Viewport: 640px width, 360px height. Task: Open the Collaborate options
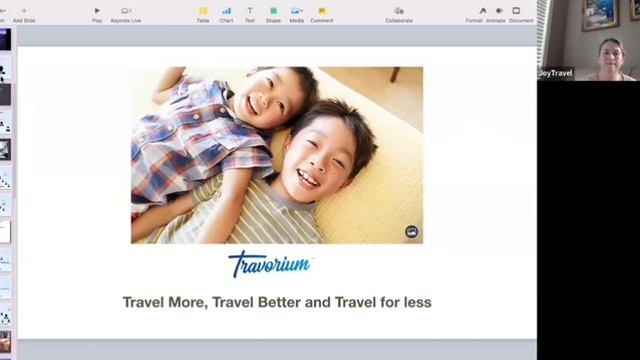[399, 15]
